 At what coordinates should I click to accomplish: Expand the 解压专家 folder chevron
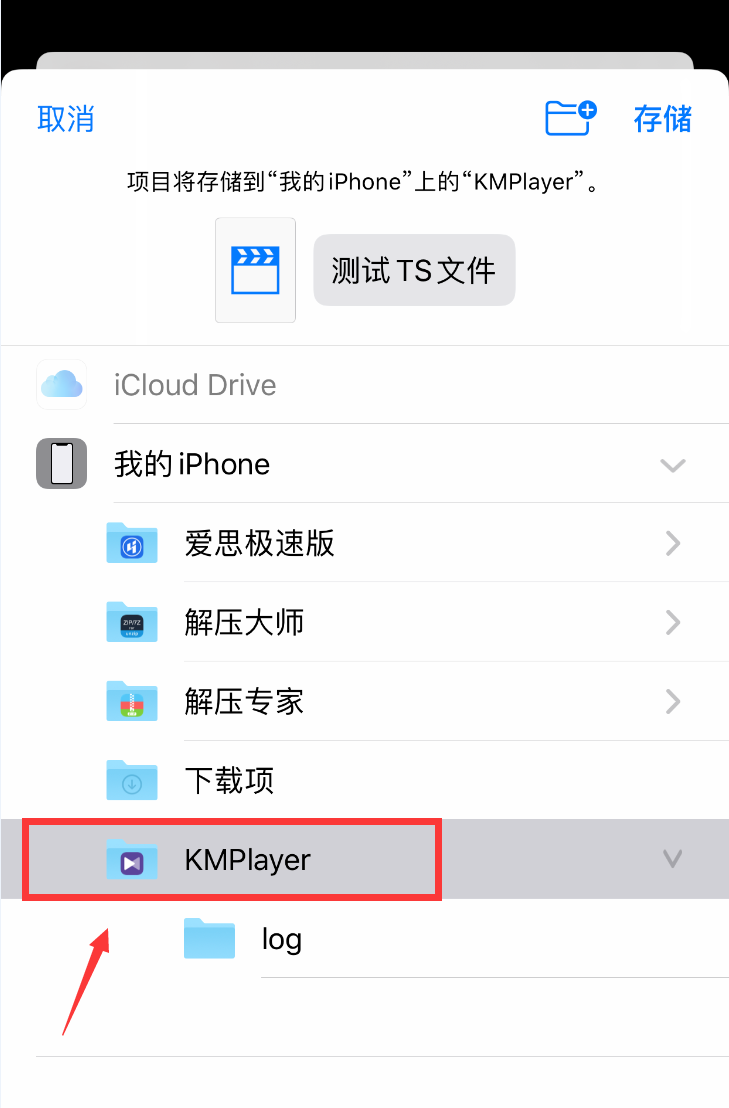point(673,702)
